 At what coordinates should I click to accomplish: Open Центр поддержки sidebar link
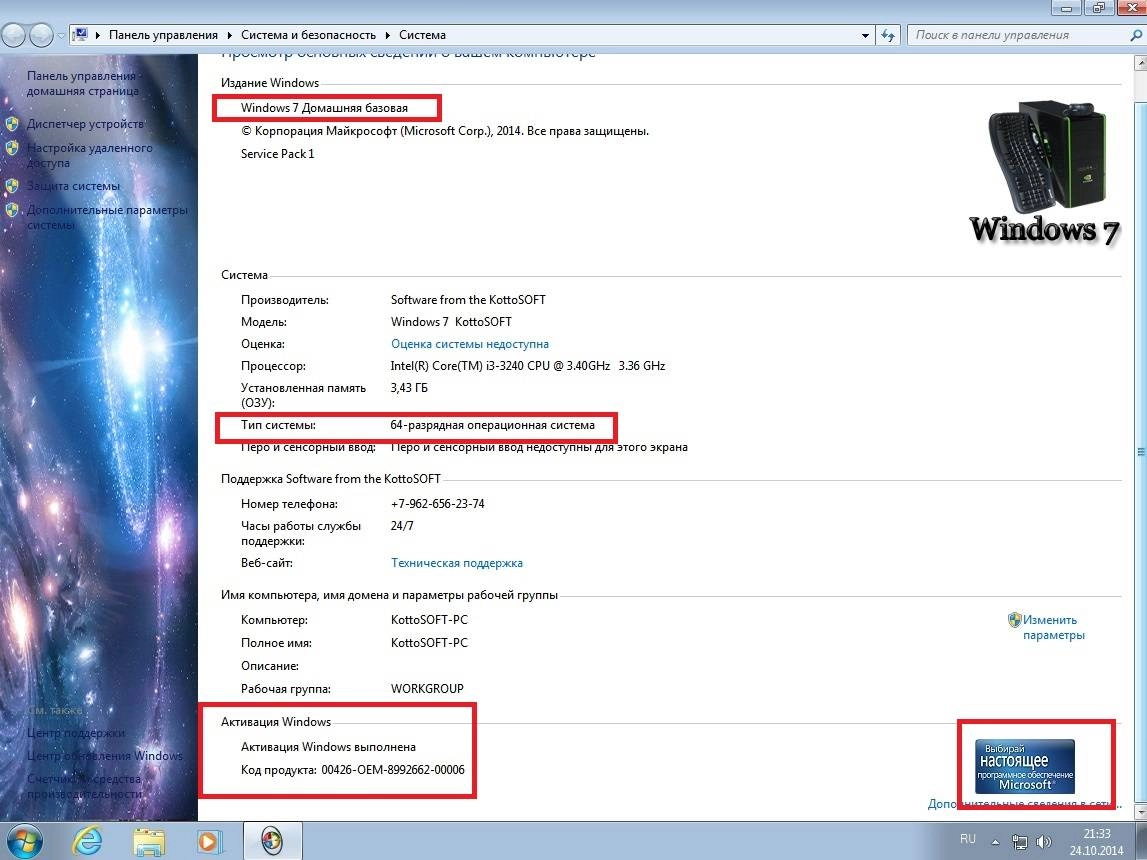tap(76, 733)
